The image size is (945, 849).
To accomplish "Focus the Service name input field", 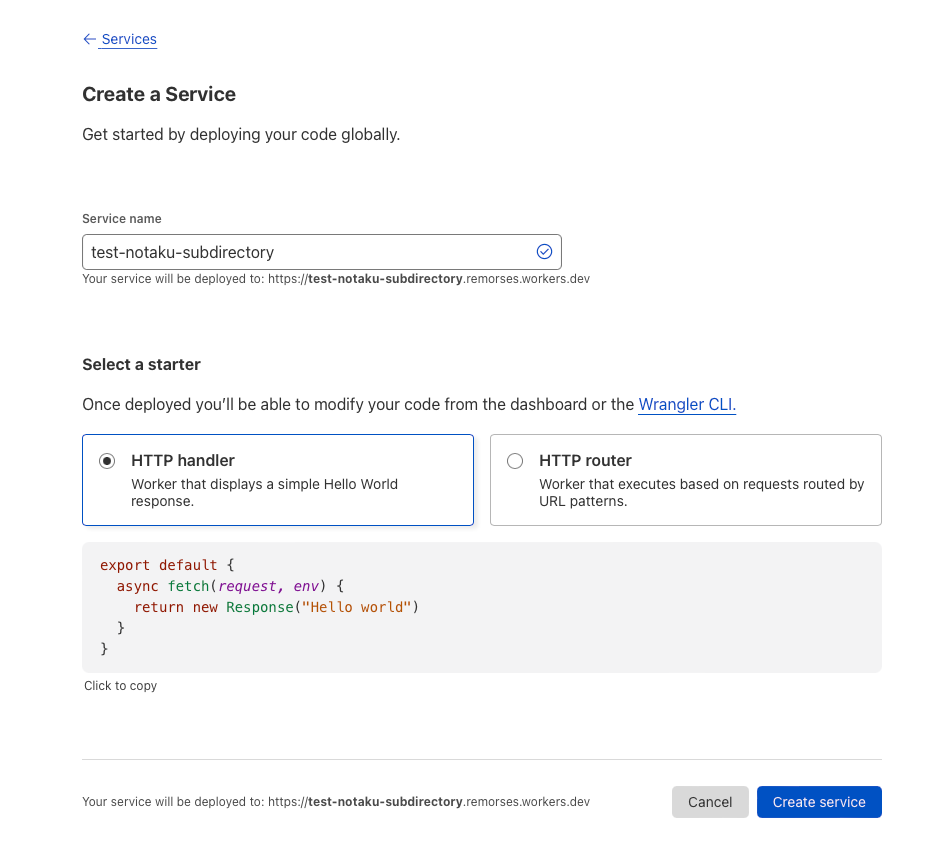I will coord(322,252).
